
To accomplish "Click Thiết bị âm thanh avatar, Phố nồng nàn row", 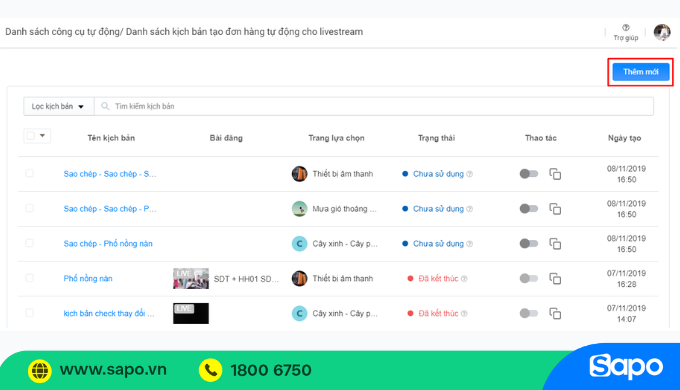I will [299, 279].
